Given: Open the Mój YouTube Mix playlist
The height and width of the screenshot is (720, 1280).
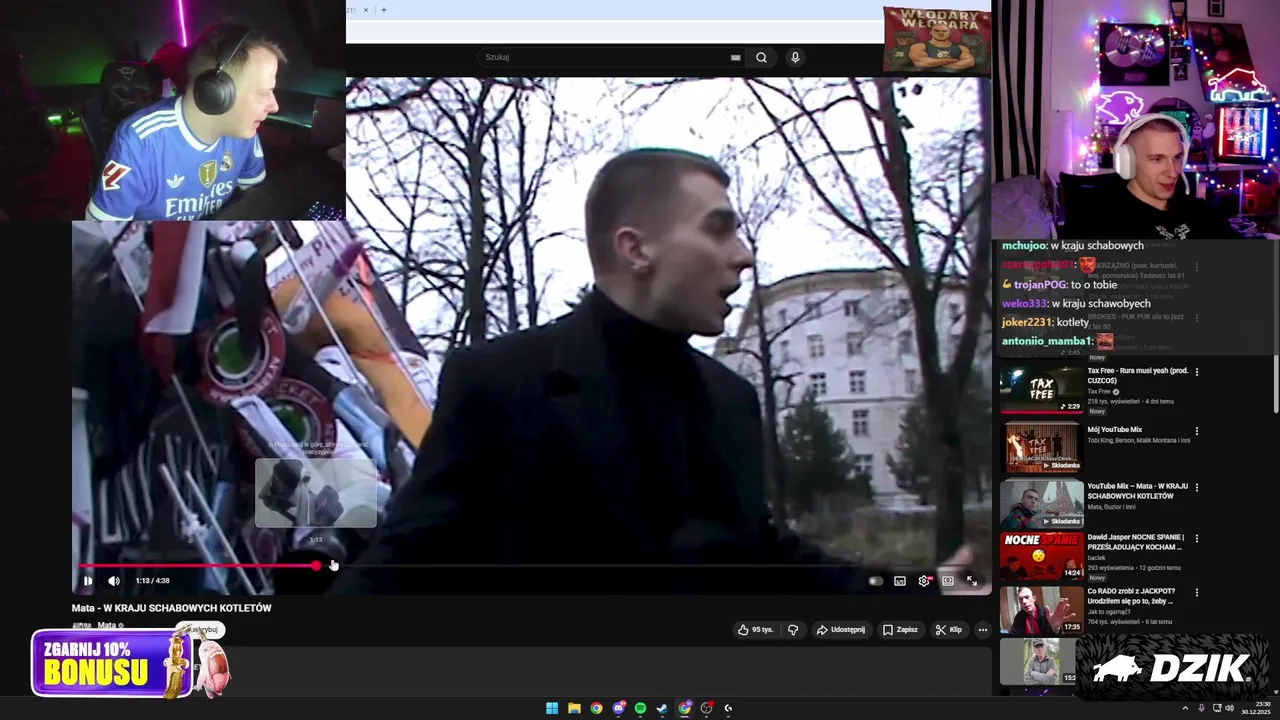Looking at the screenshot, I should tap(1115, 429).
